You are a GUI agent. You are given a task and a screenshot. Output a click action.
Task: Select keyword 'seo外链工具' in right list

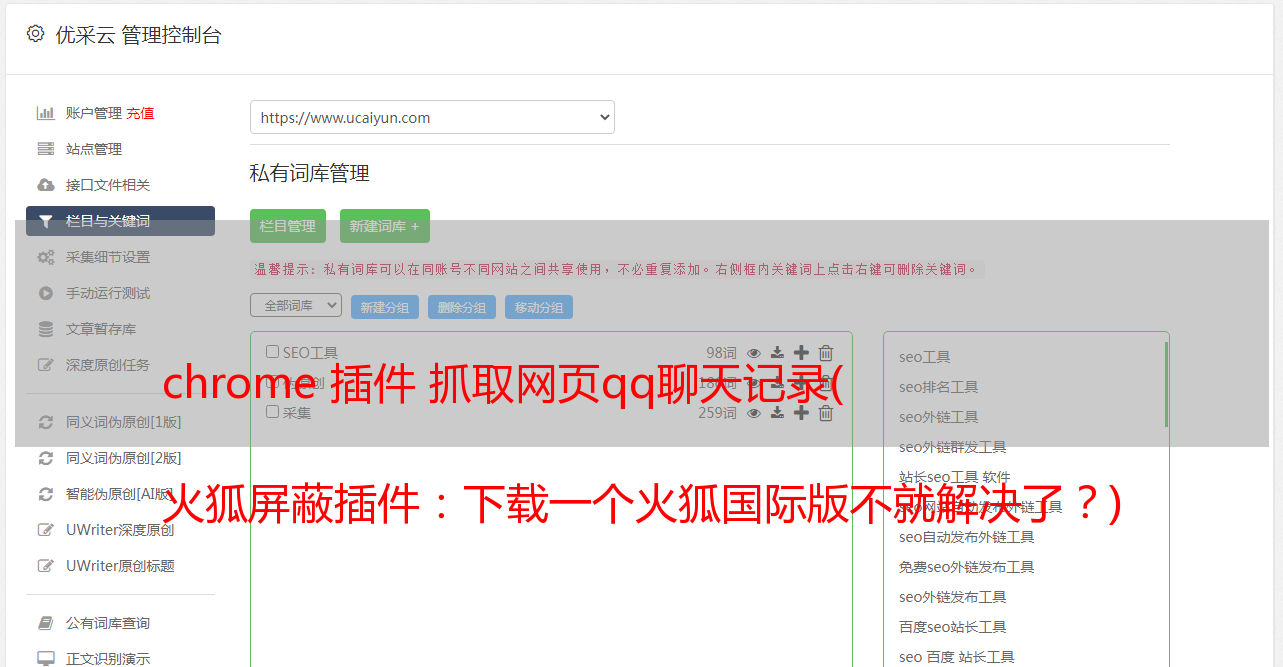(x=939, y=417)
